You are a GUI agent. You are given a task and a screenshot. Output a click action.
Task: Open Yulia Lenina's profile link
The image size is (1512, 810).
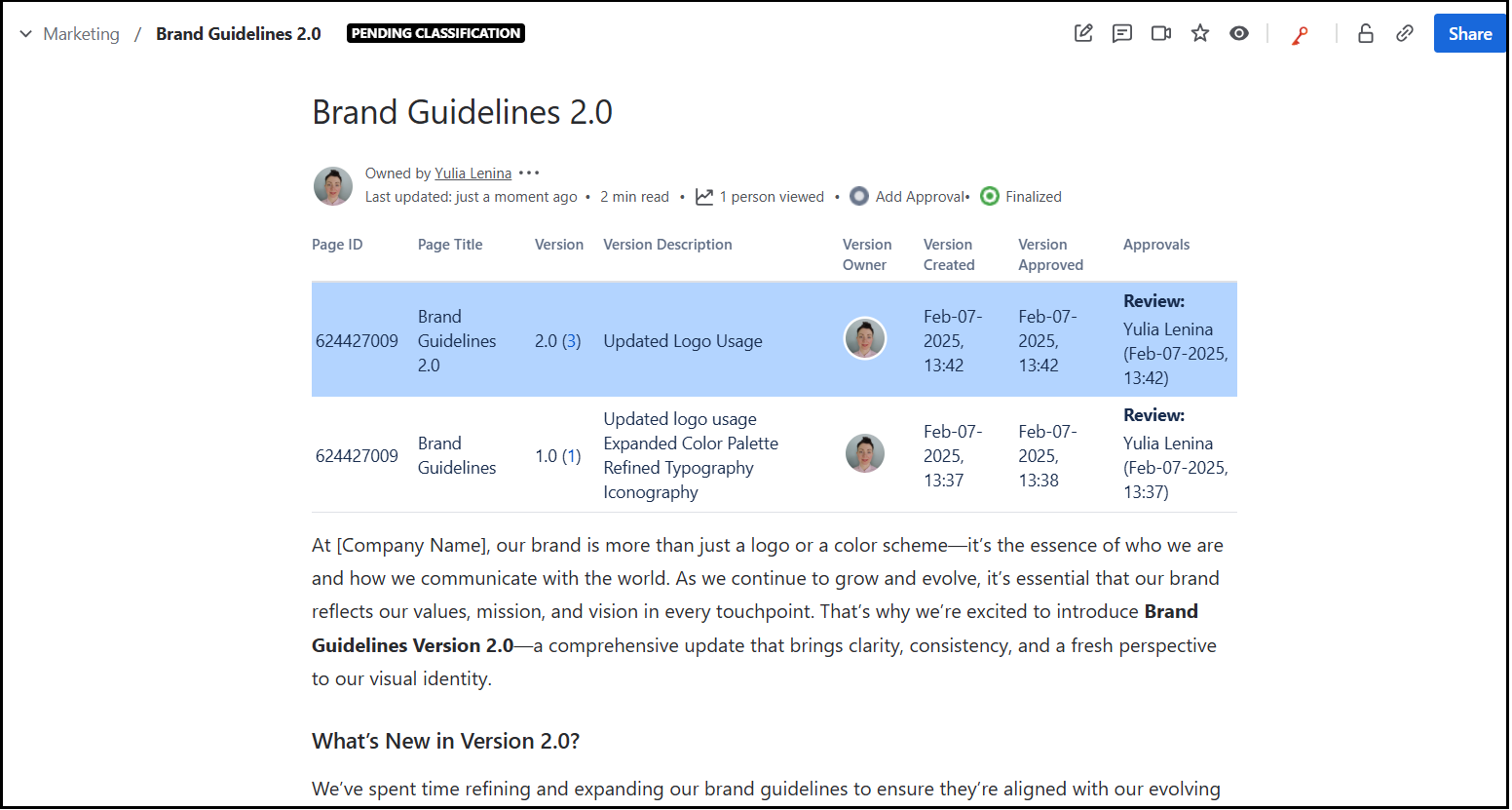[472, 173]
